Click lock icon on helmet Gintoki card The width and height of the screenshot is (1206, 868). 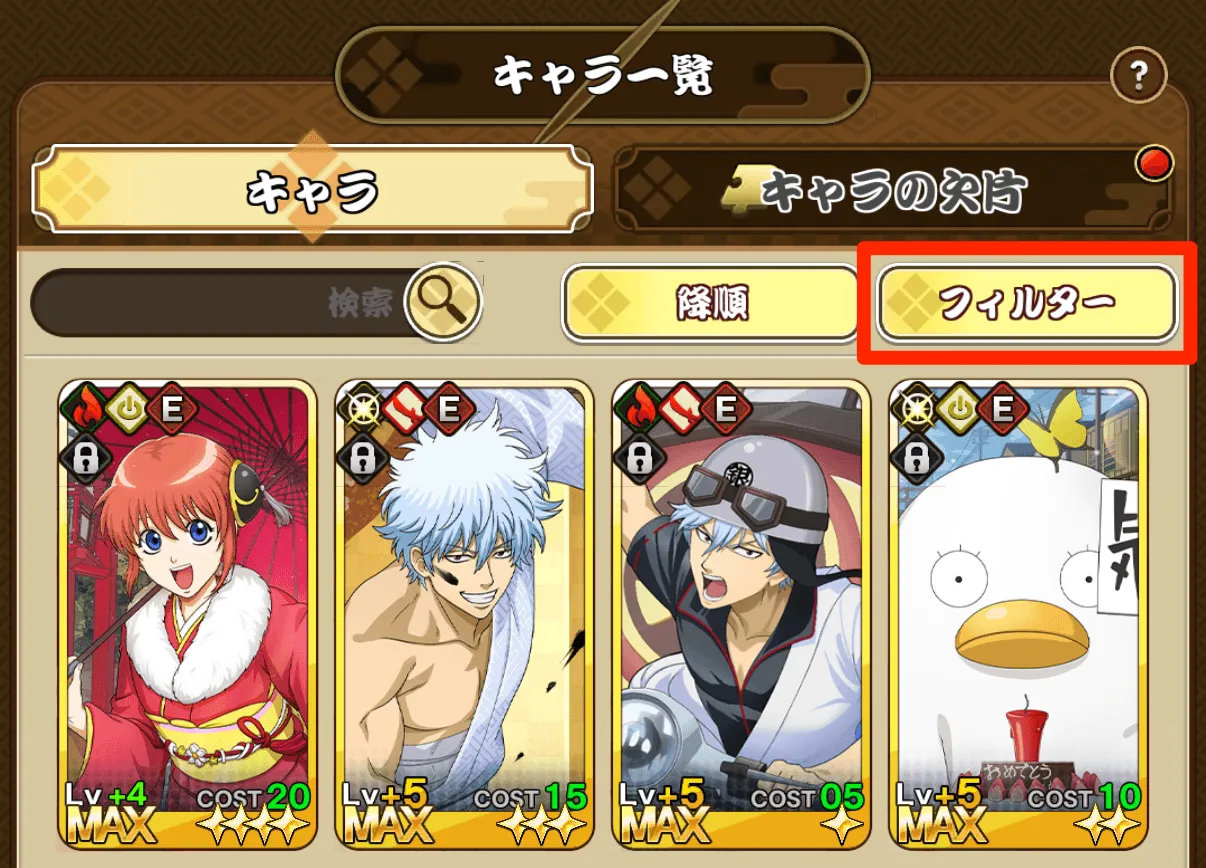[x=638, y=457]
